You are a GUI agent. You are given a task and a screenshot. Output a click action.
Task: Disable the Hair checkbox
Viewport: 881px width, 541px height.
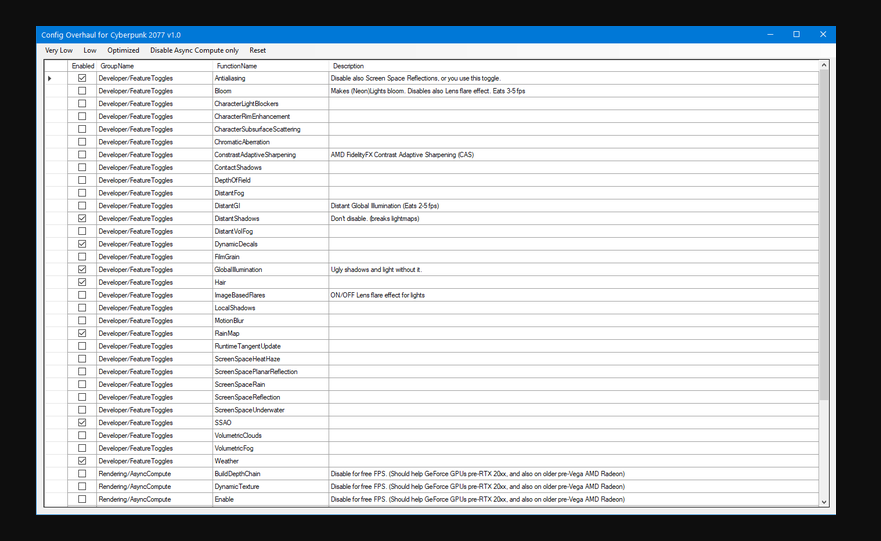click(x=82, y=282)
